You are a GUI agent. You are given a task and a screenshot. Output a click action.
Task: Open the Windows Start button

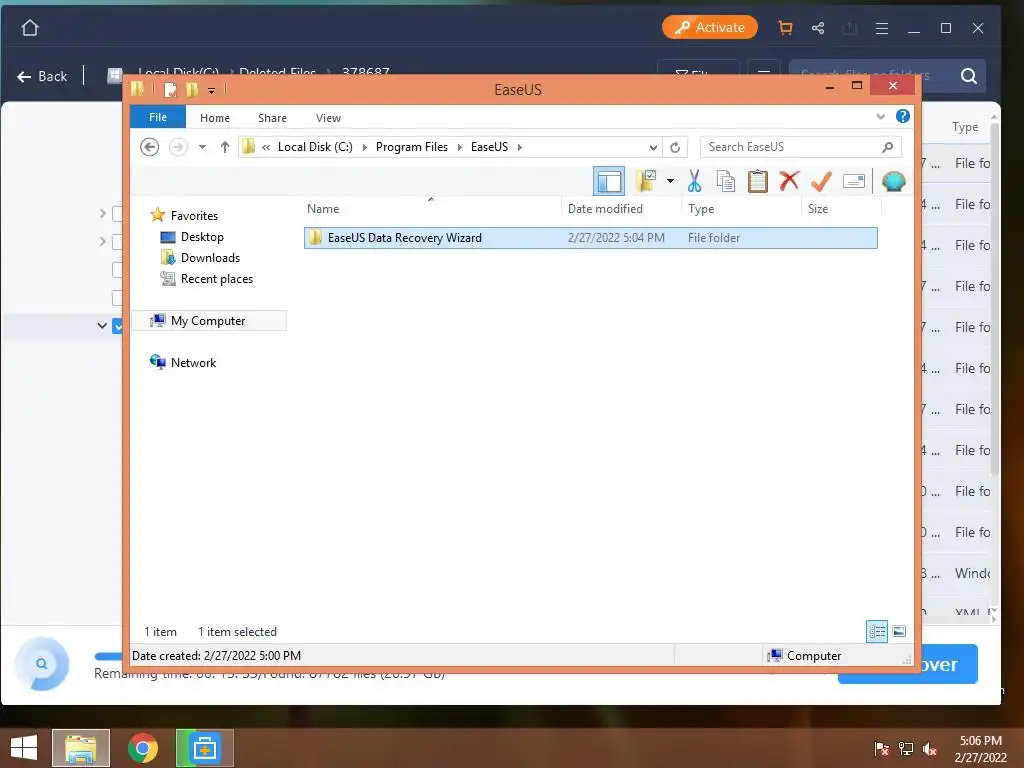pyautogui.click(x=24, y=748)
